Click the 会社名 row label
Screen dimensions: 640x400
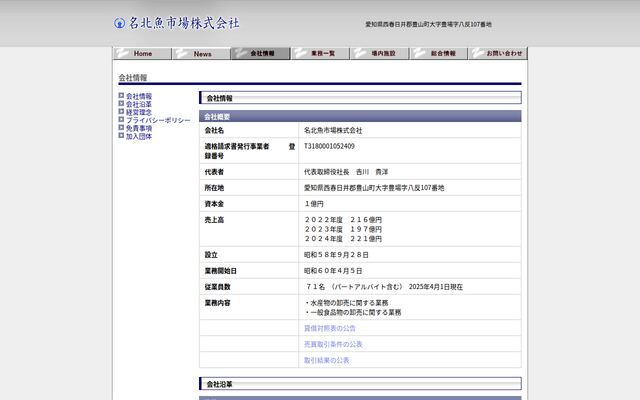click(214, 130)
